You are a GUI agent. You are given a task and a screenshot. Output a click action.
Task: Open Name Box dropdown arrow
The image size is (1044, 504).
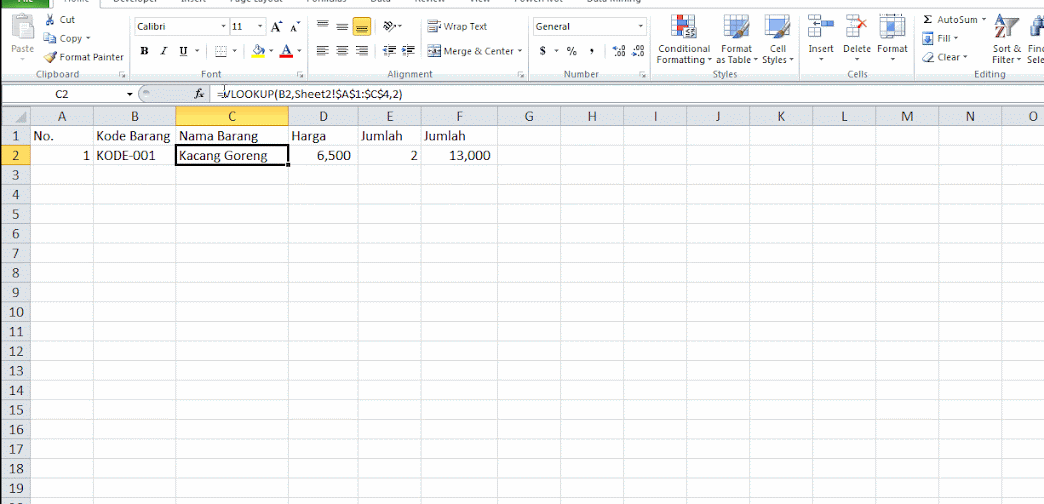click(130, 95)
